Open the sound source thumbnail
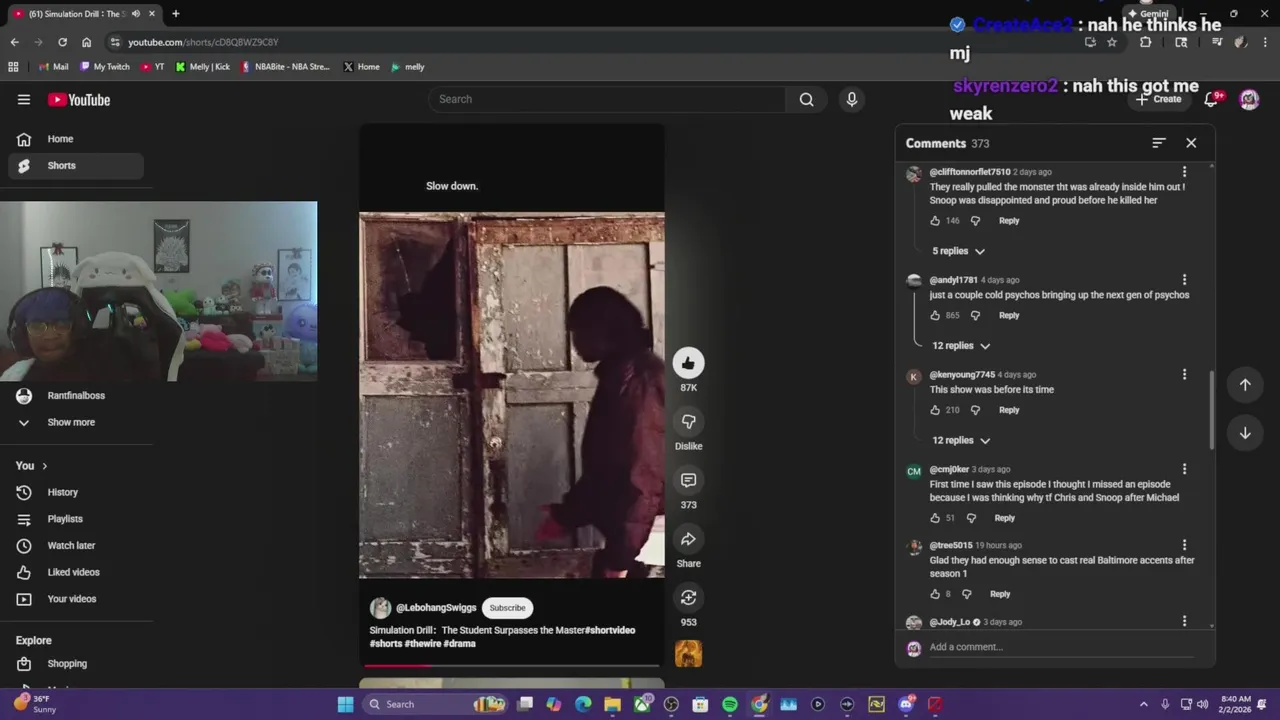 tap(688, 654)
